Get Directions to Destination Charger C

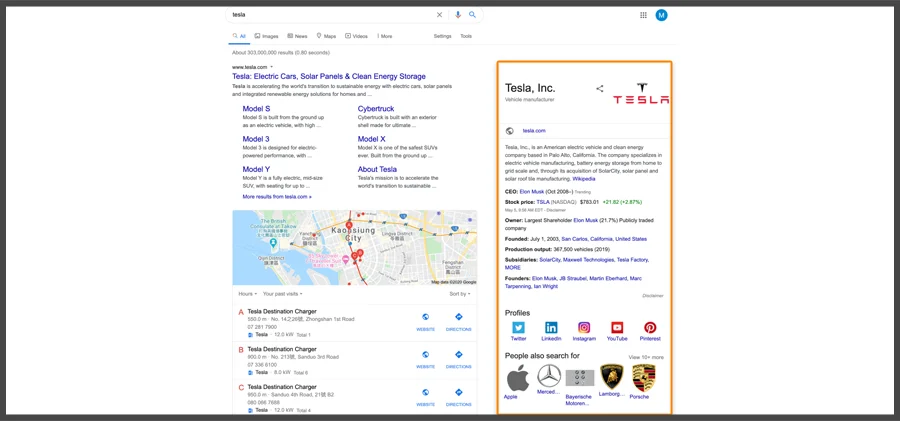pyautogui.click(x=459, y=397)
